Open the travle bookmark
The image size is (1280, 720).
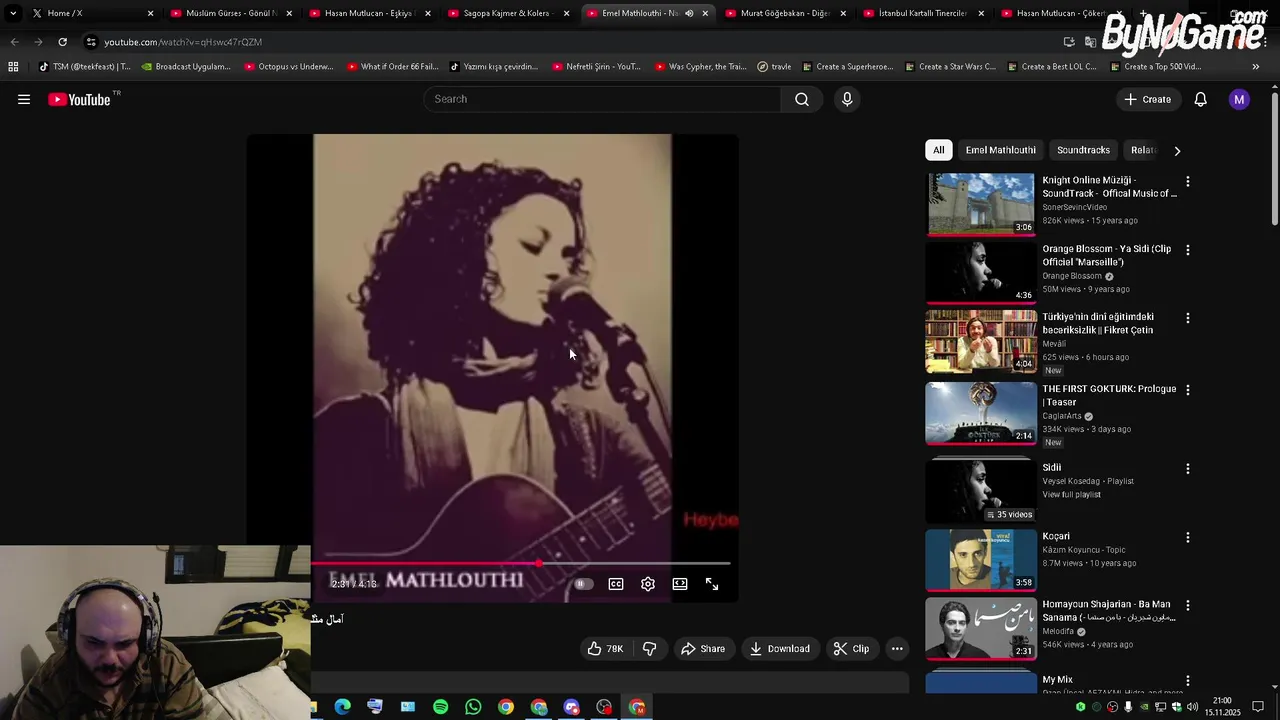point(775,67)
